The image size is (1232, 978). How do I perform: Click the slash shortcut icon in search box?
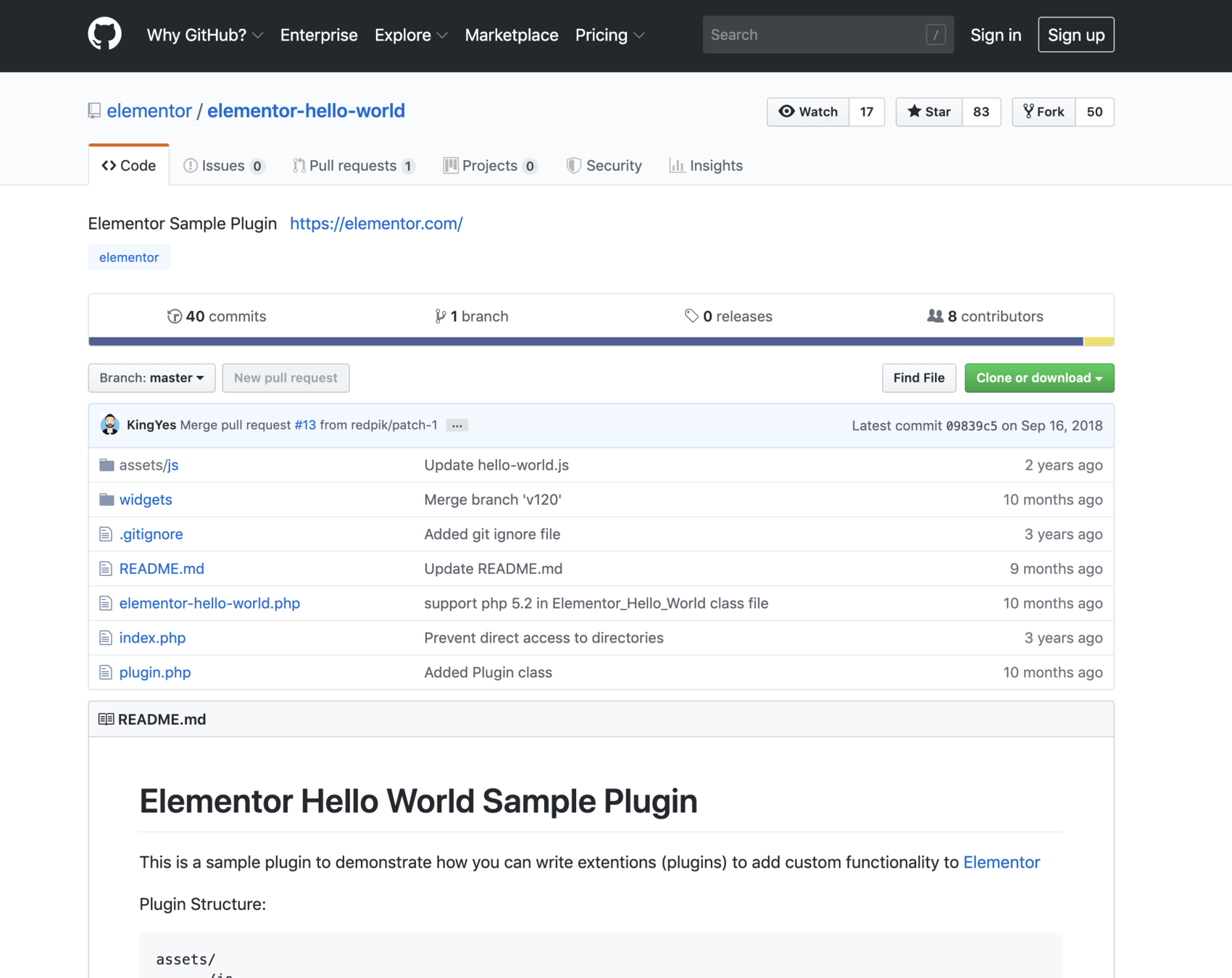point(936,35)
